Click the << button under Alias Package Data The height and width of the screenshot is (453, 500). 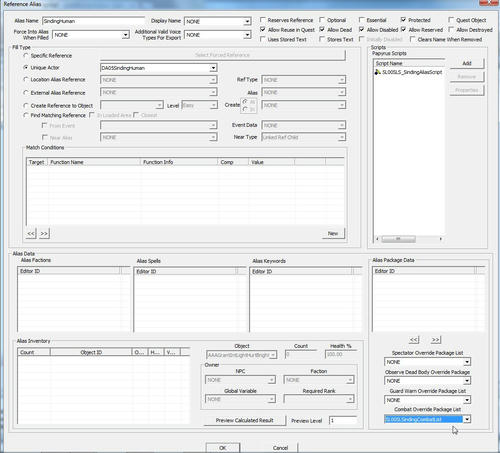pyautogui.click(x=414, y=339)
